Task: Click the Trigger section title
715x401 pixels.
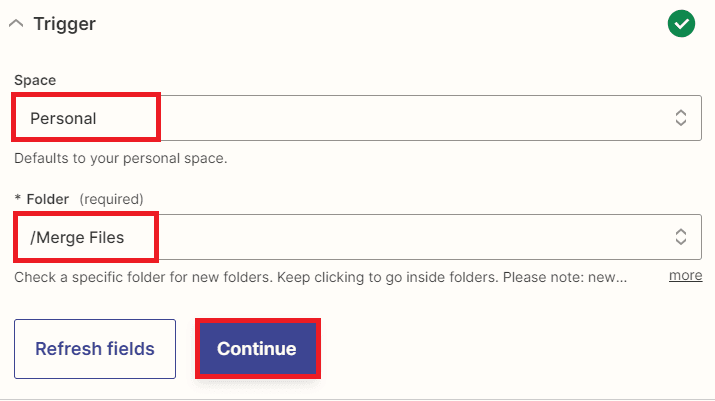Action: point(64,24)
